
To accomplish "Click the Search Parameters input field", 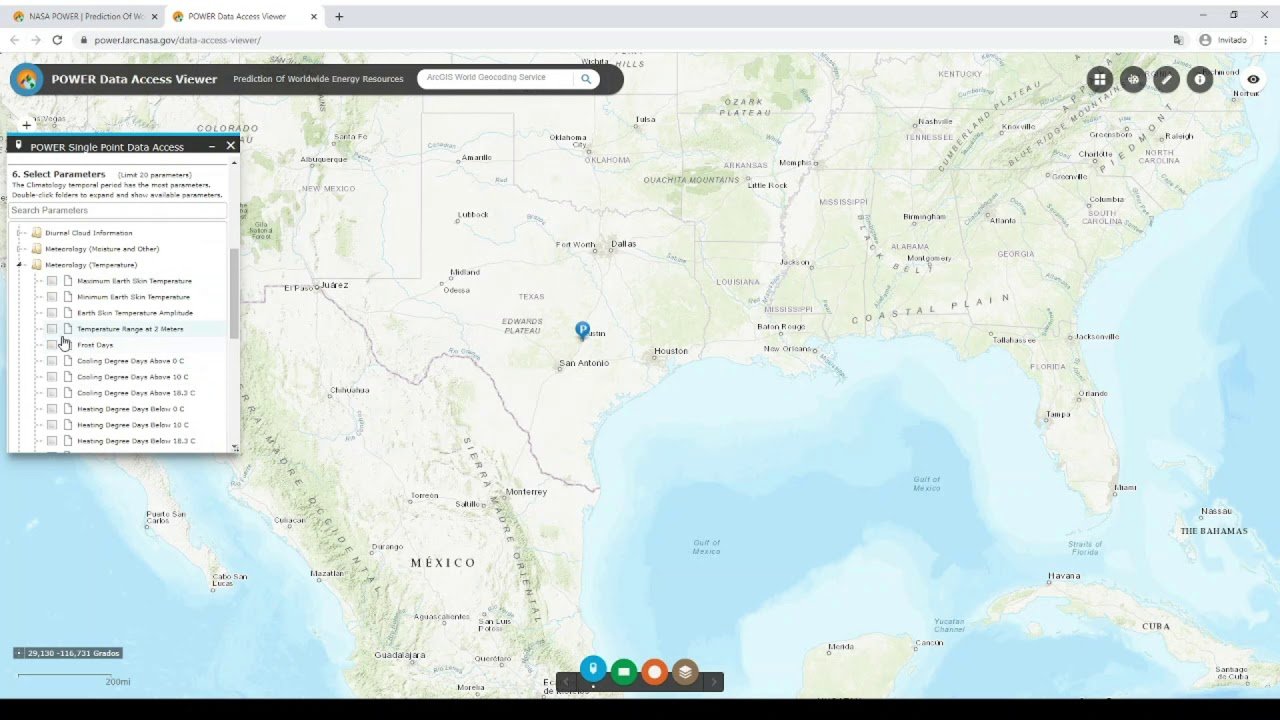I will pos(118,210).
